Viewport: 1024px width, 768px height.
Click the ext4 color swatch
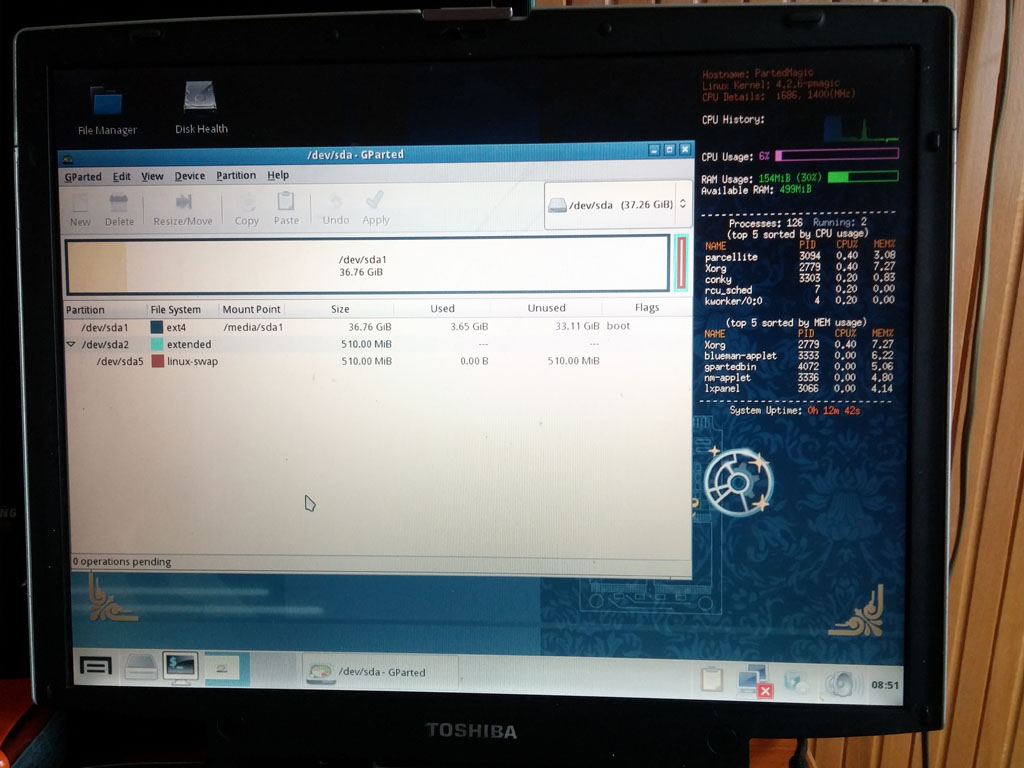coord(157,327)
